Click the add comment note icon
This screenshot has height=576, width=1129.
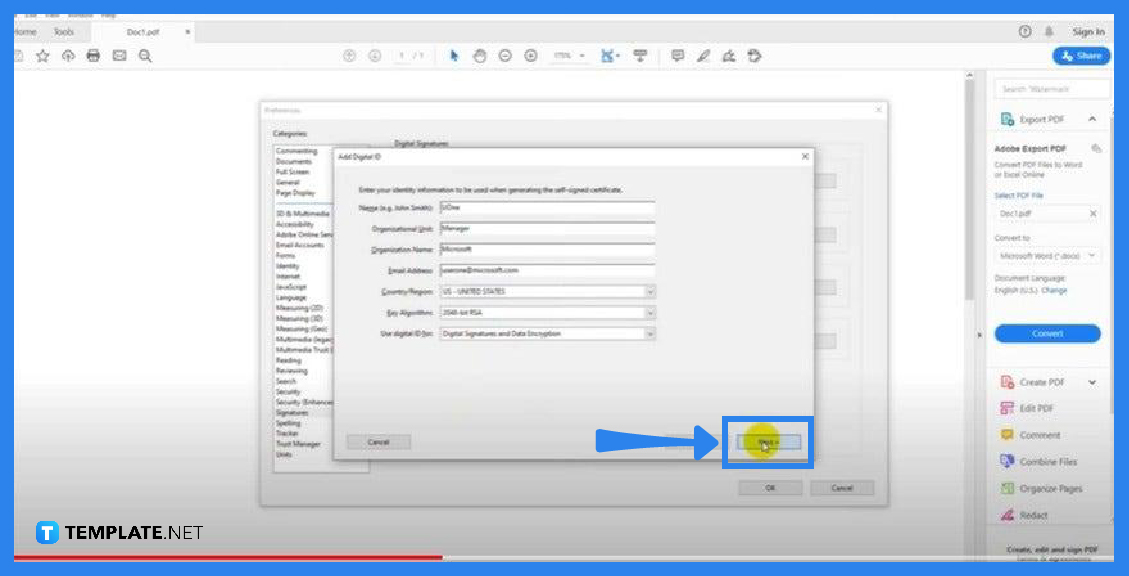pyautogui.click(x=678, y=55)
